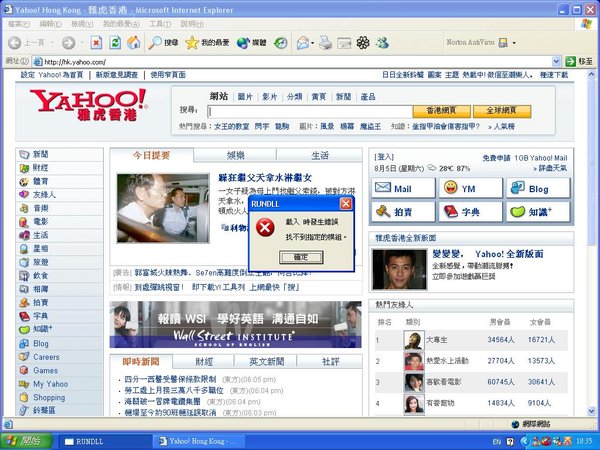600x450 pixels.
Task: Click the 財經 icon in left sidebar
Action: [24, 168]
